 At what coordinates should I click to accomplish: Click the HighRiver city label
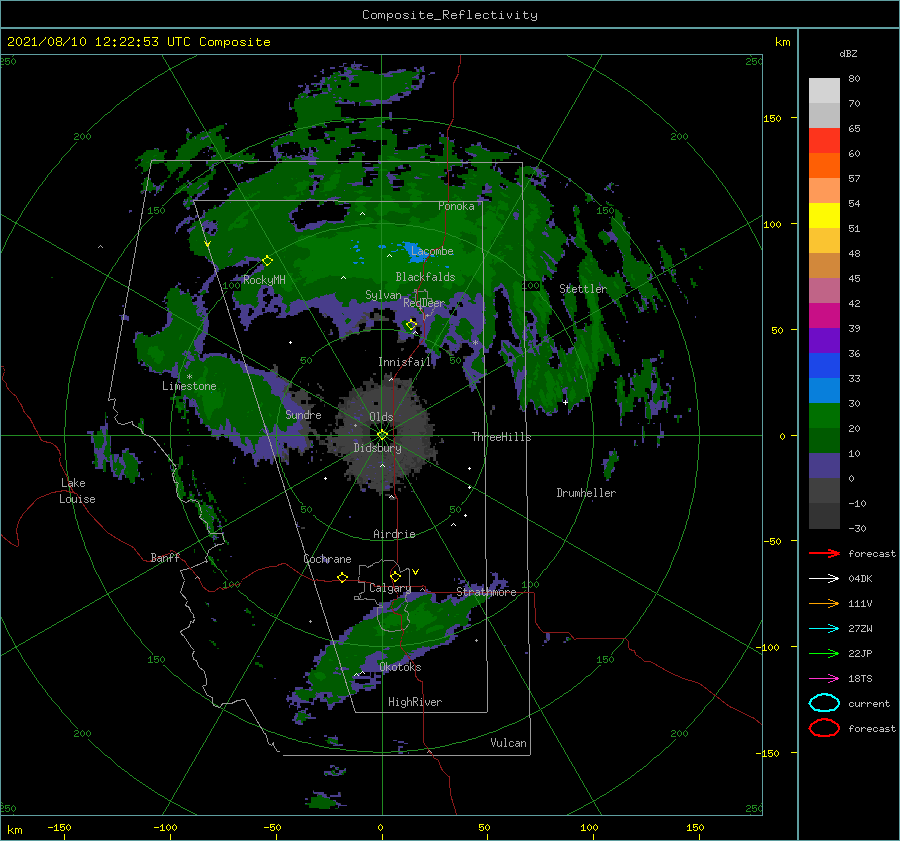point(415,702)
